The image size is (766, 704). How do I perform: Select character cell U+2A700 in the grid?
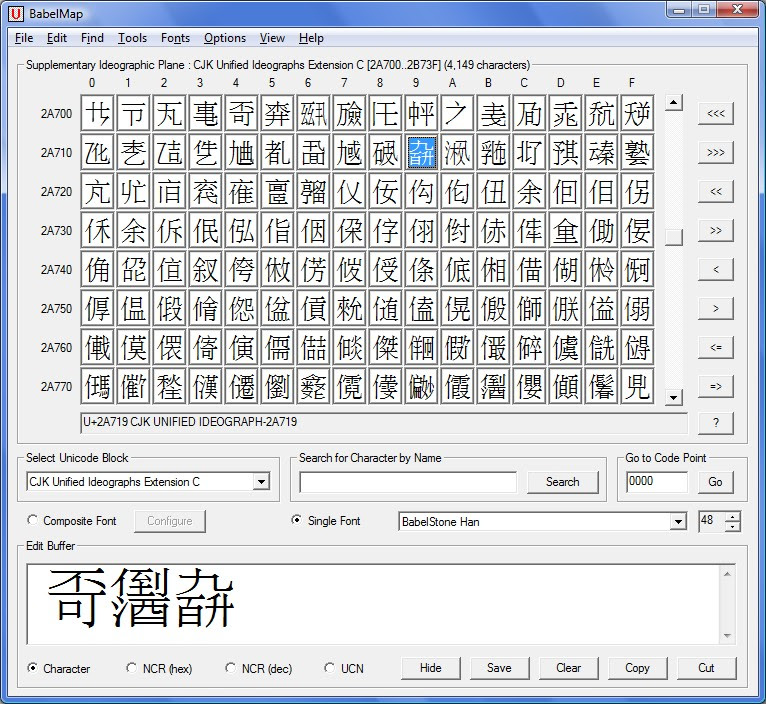tap(98, 113)
